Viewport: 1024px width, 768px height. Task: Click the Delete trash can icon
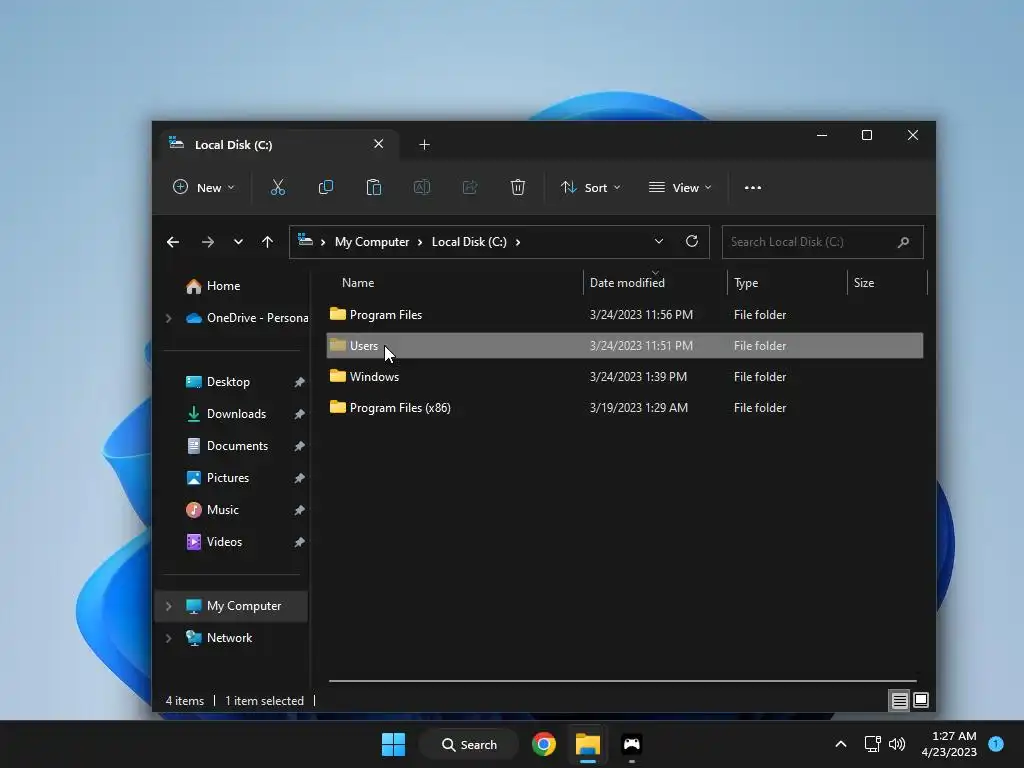pos(518,187)
